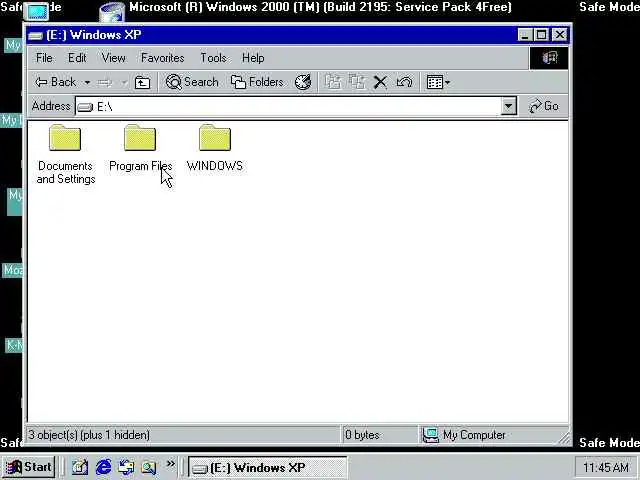Click the '0 bytes' status bar text

[362, 435]
